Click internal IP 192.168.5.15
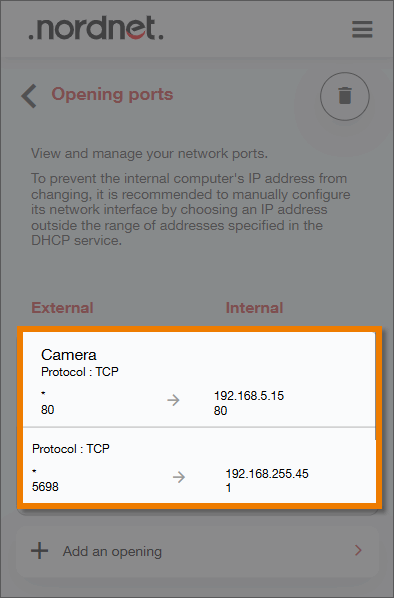This screenshot has width=394, height=598. (249, 395)
